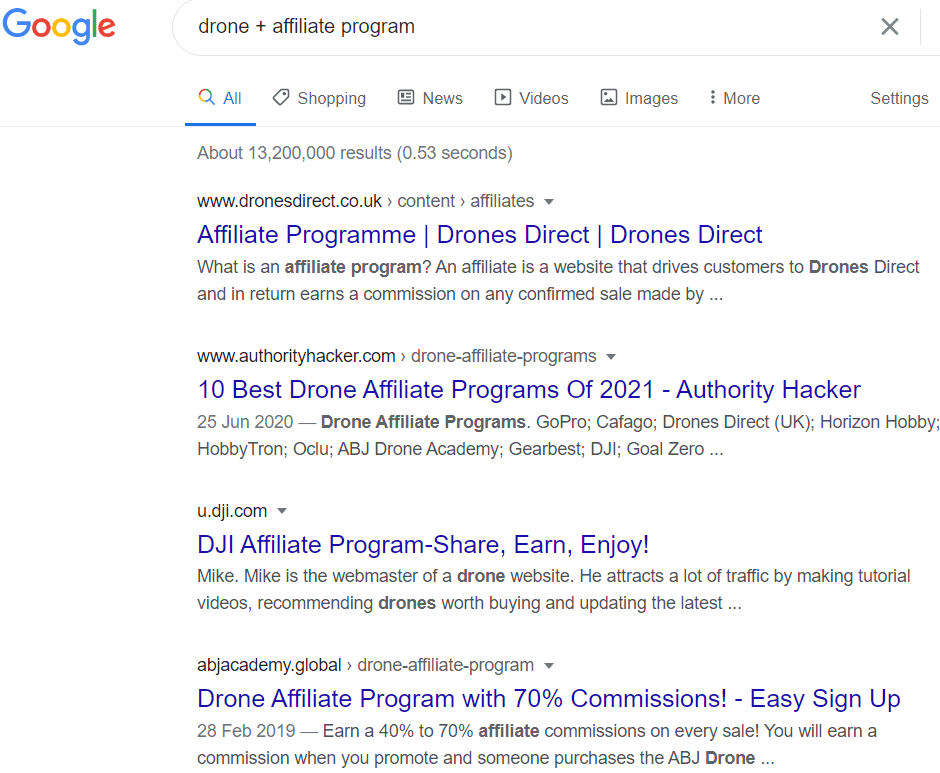The height and width of the screenshot is (773, 940).
Task: Switch to the Shopping tab
Action: (319, 98)
